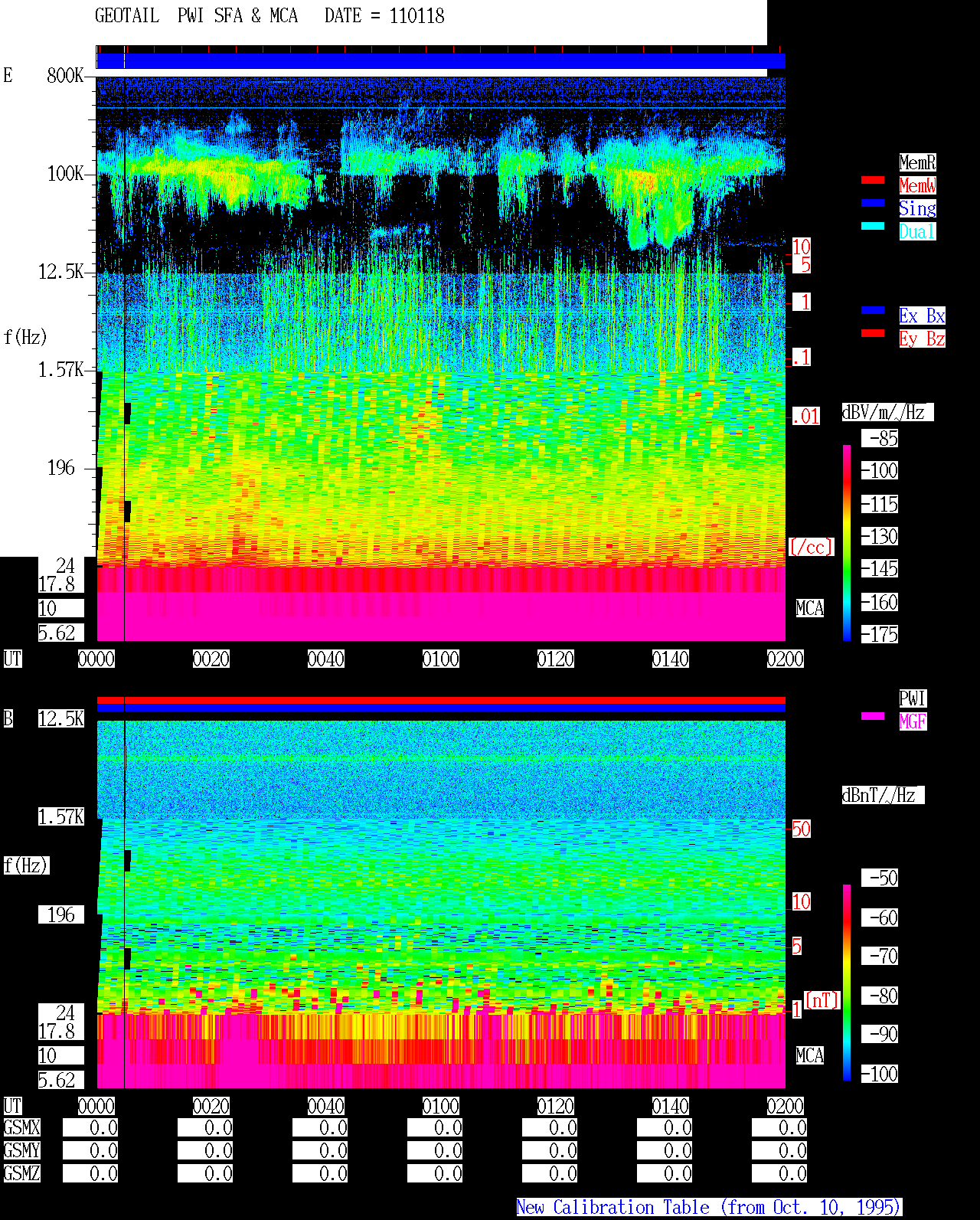Image resolution: width=980 pixels, height=1220 pixels.
Task: Click the [/cc] density unit label
Action: [811, 547]
